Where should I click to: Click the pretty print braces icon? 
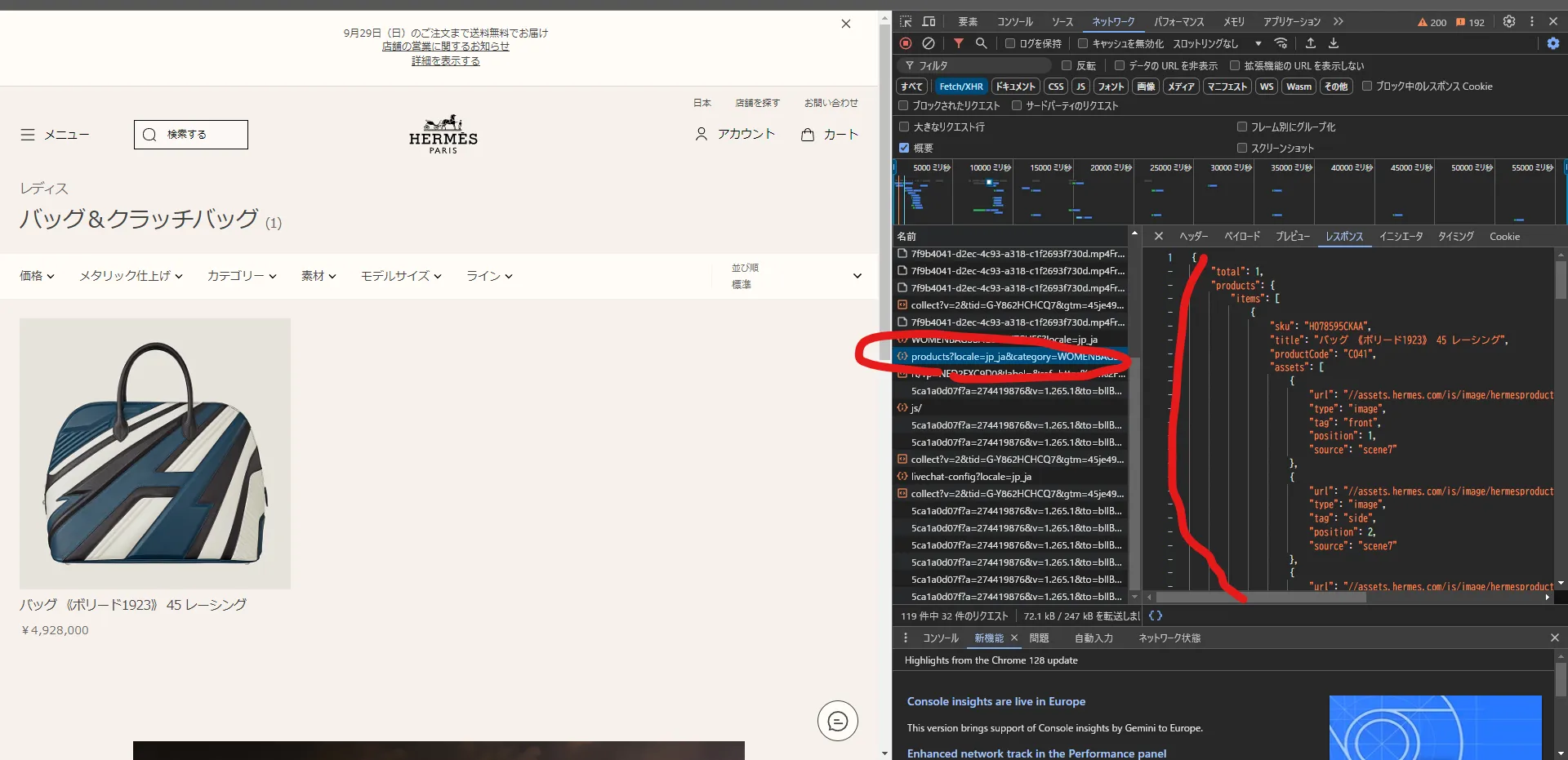[1156, 616]
